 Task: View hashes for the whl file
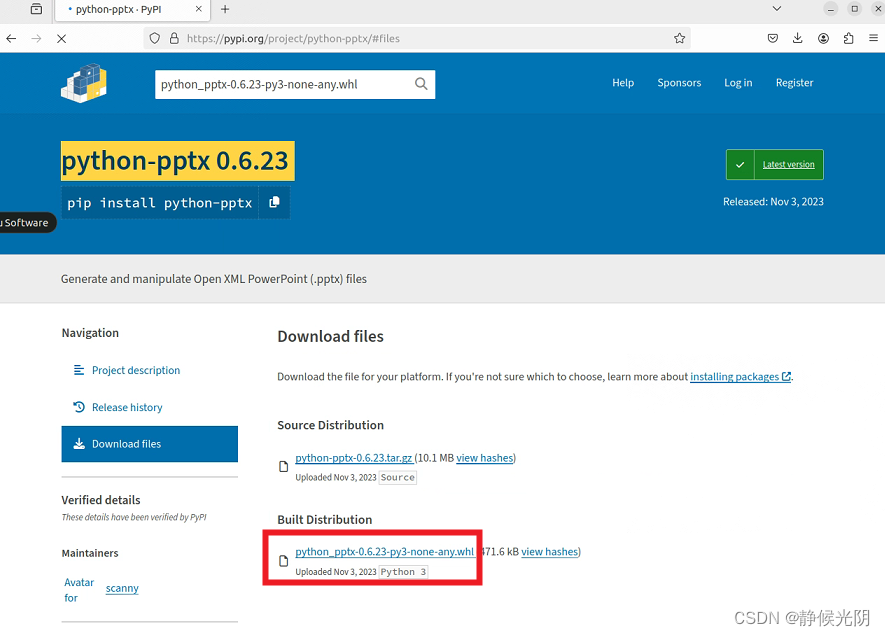[x=550, y=551]
